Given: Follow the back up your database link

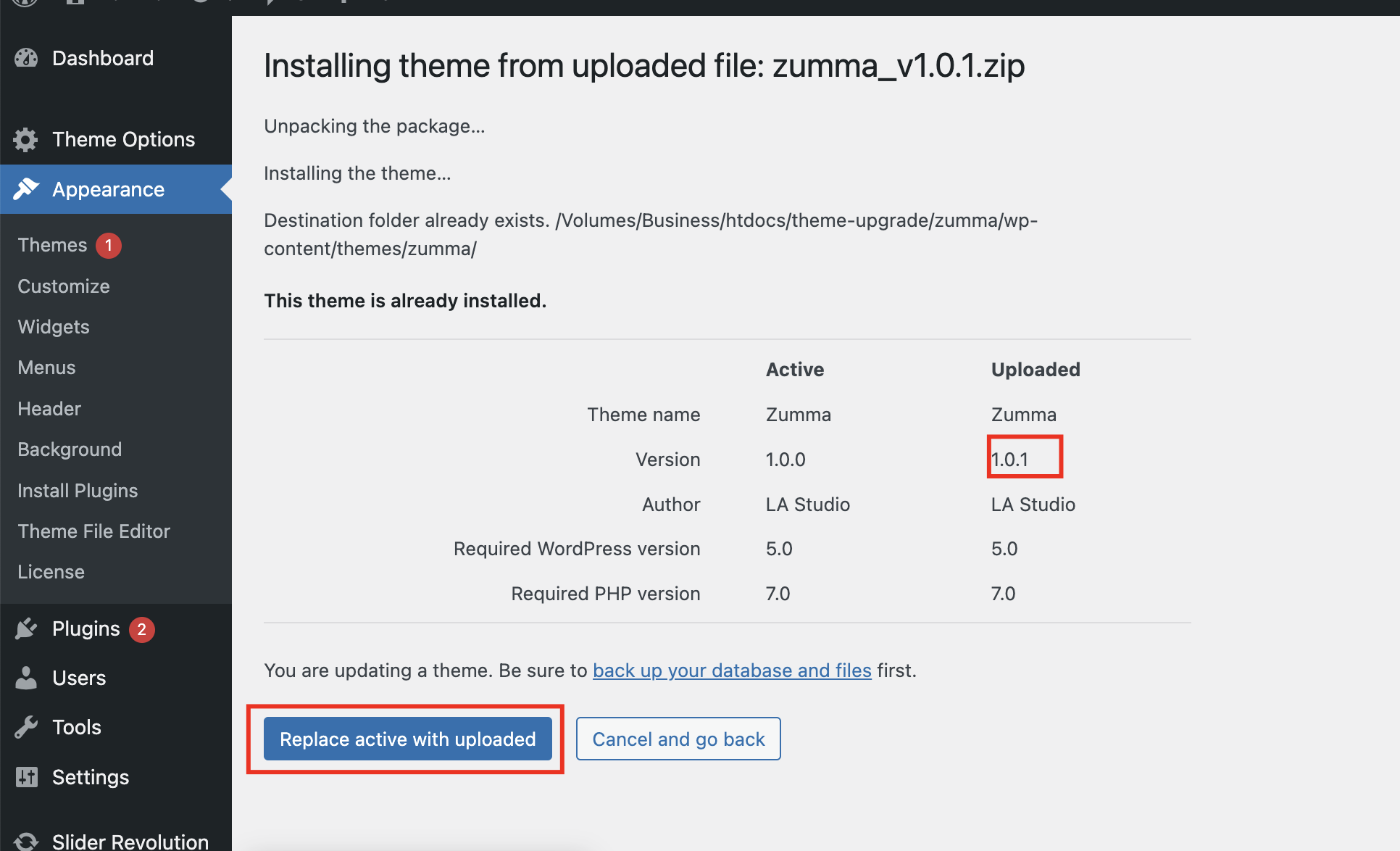Looking at the screenshot, I should 732,671.
